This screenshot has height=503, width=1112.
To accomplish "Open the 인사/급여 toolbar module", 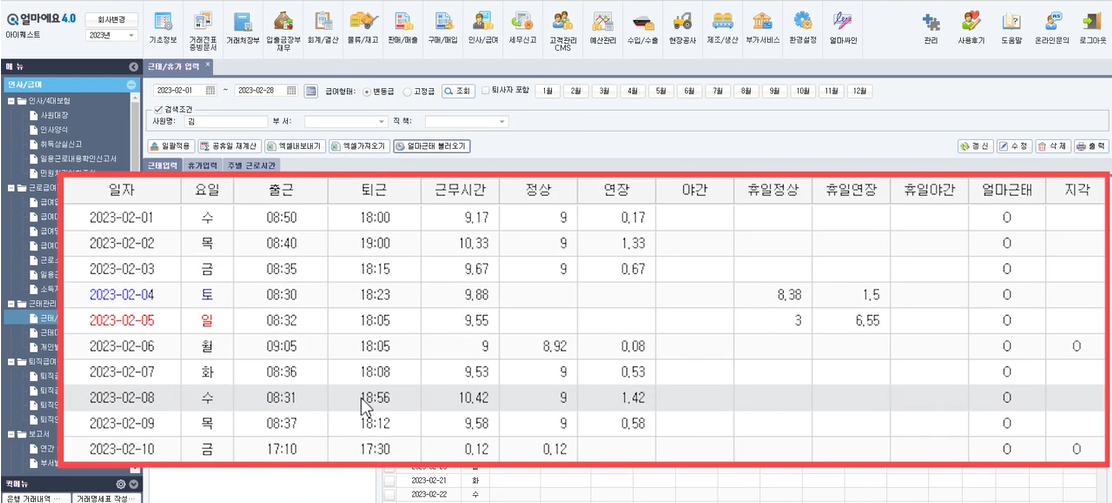I will coord(482,27).
